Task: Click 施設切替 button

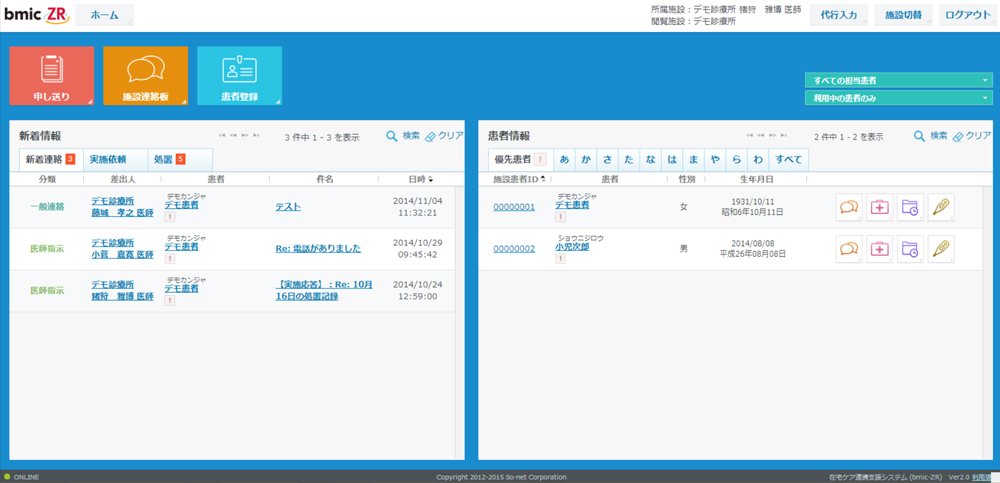Action: [x=903, y=15]
